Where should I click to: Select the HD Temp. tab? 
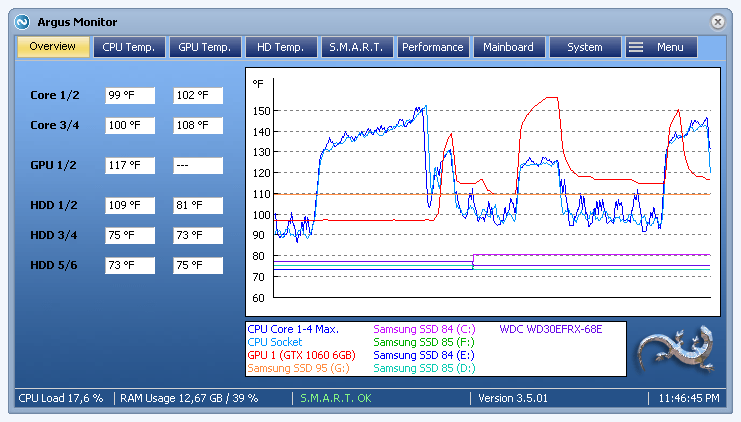tap(281, 47)
